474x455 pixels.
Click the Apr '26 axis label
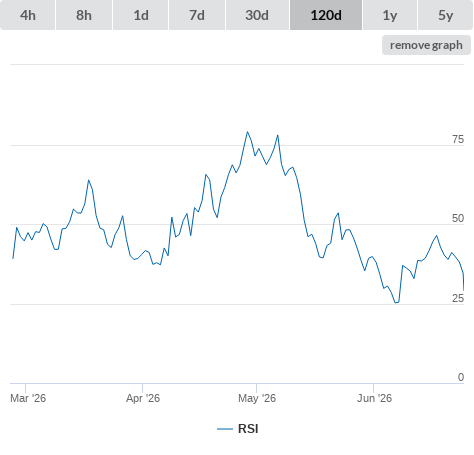pyautogui.click(x=143, y=398)
